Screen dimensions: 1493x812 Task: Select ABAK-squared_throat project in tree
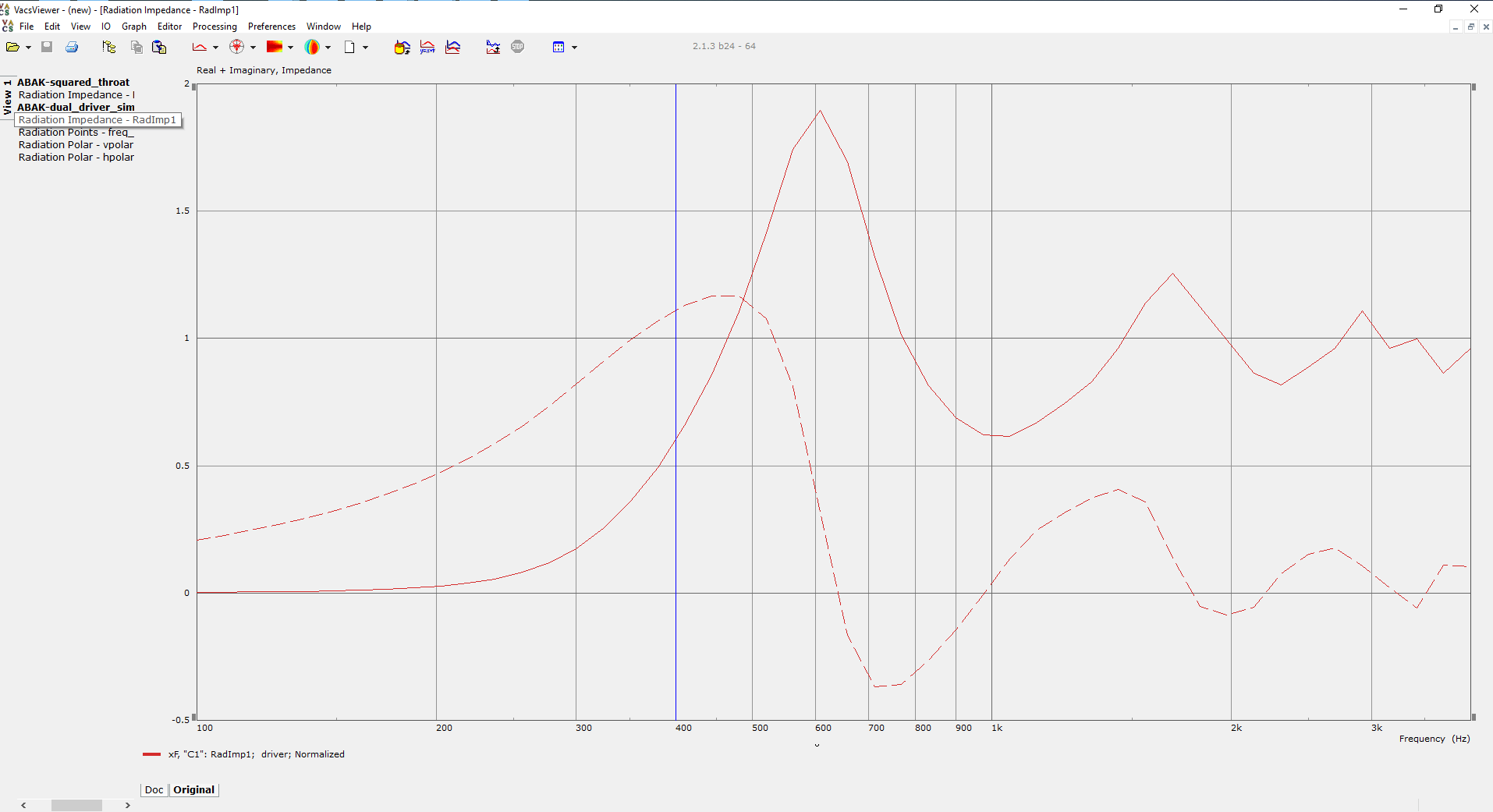coord(73,83)
